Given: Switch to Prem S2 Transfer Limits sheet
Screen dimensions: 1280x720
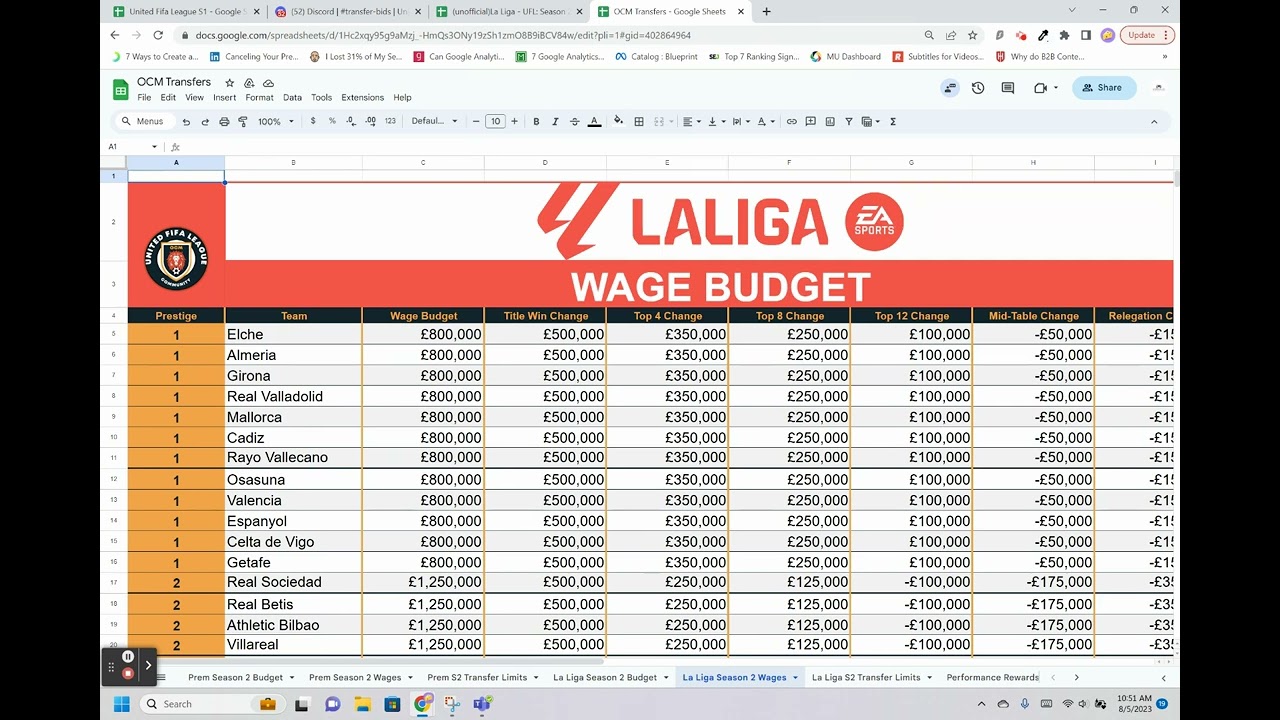Looking at the screenshot, I should point(477,678).
